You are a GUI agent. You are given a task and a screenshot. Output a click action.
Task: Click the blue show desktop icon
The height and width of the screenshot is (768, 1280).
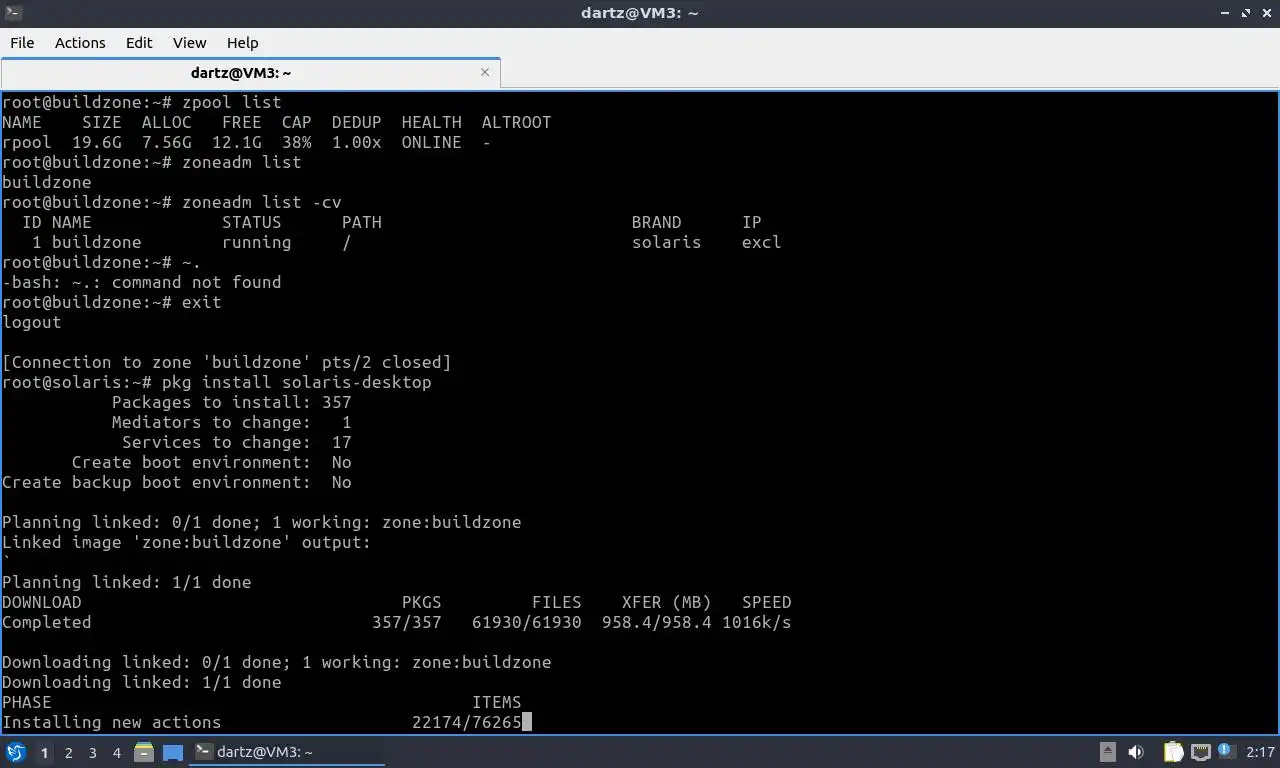[173, 752]
